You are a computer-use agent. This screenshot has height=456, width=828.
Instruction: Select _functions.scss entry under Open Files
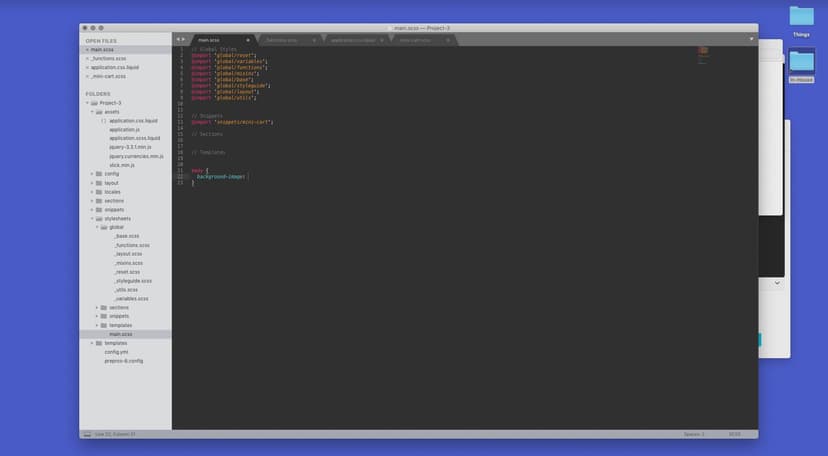[108, 59]
